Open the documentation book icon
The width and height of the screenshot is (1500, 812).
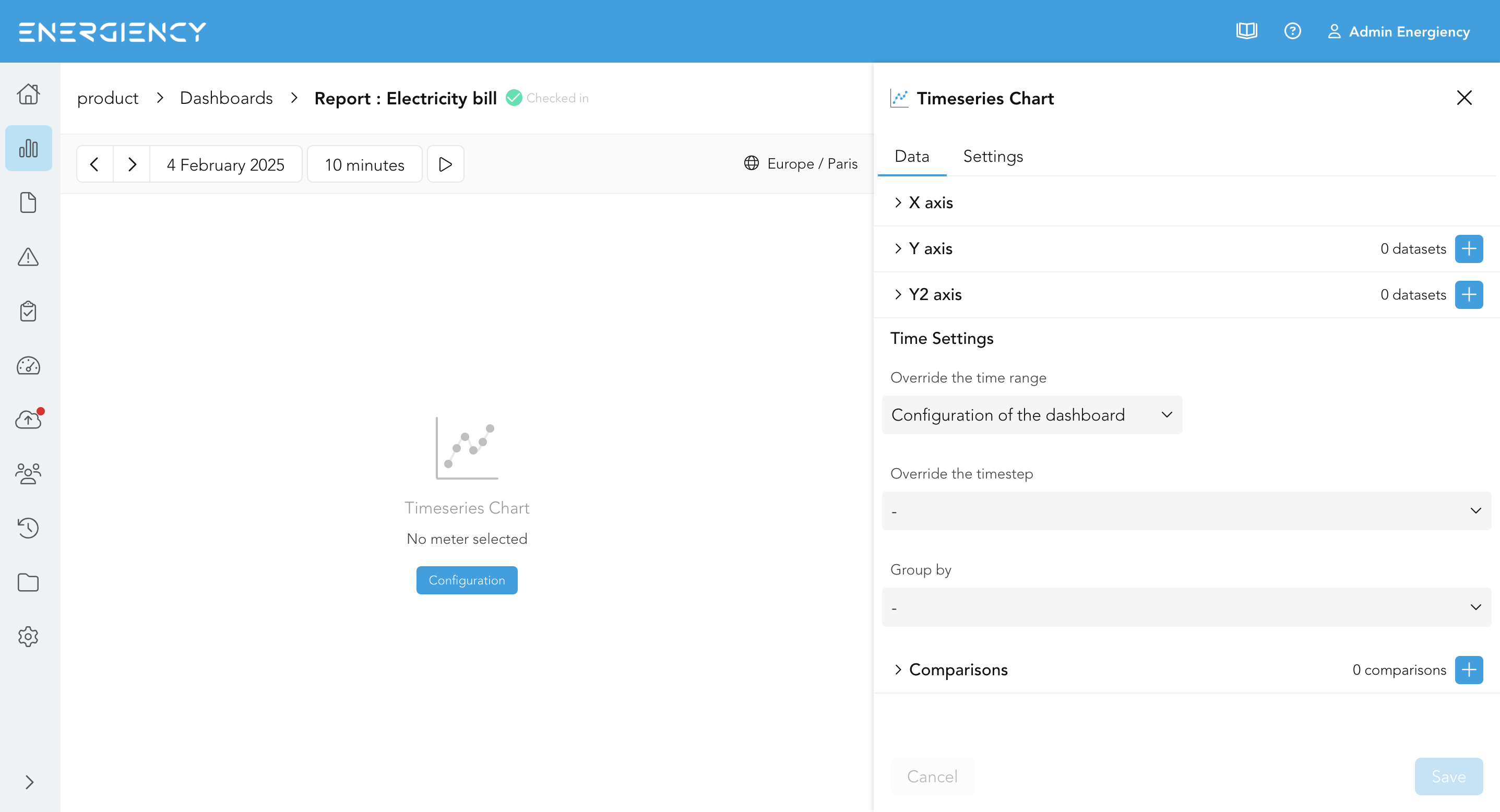pyautogui.click(x=1246, y=31)
